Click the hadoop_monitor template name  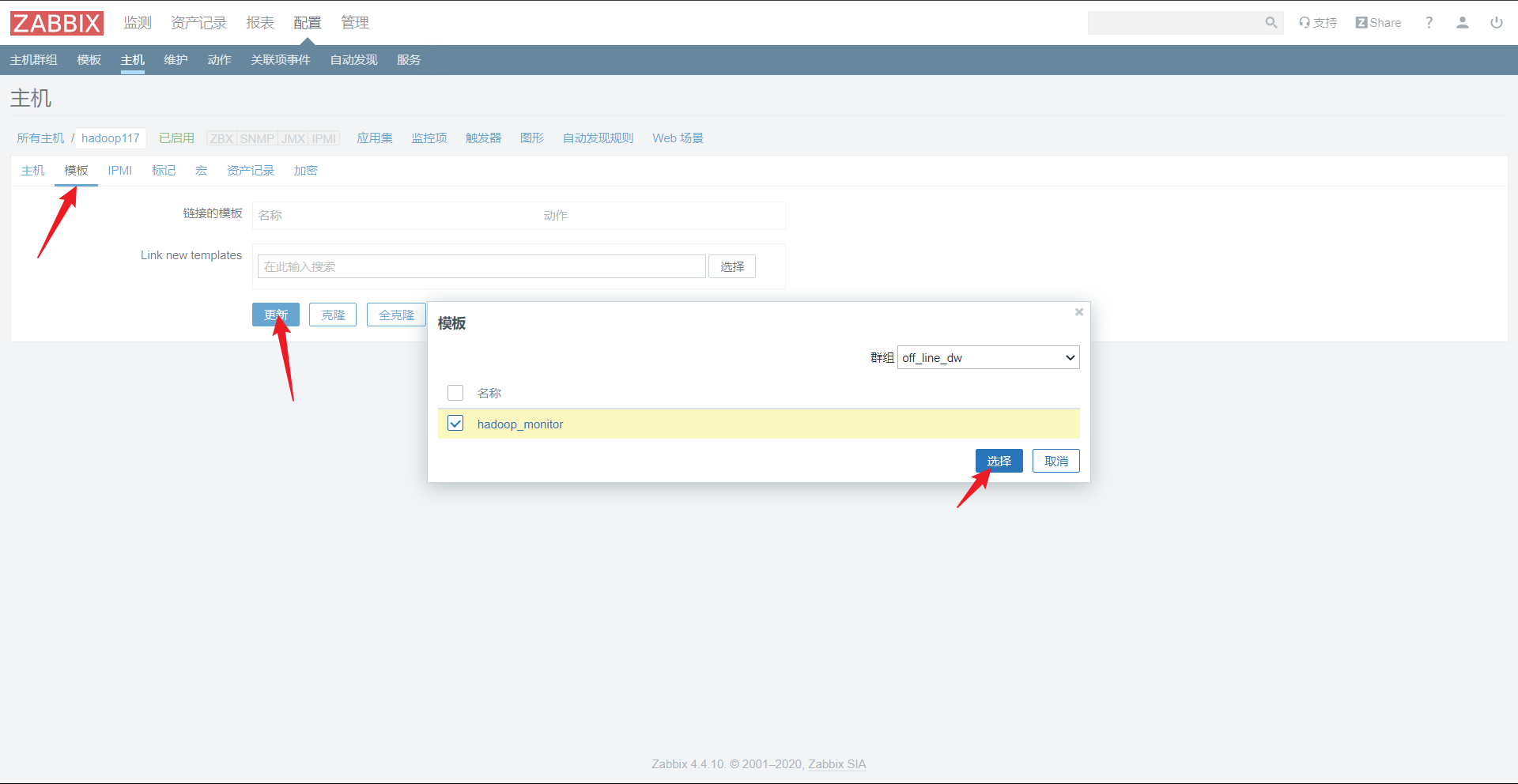click(x=520, y=424)
